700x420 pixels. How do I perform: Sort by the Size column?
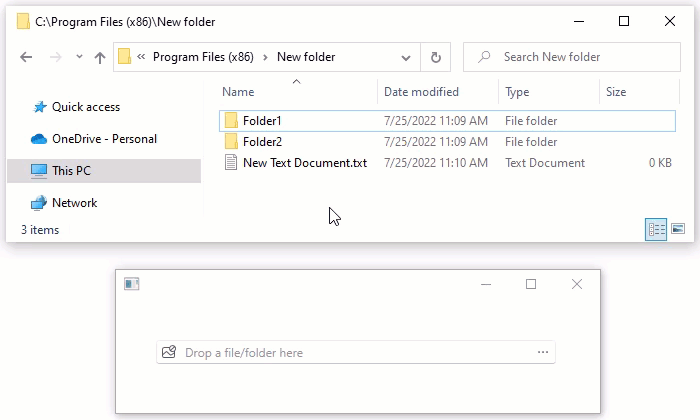coord(616,92)
